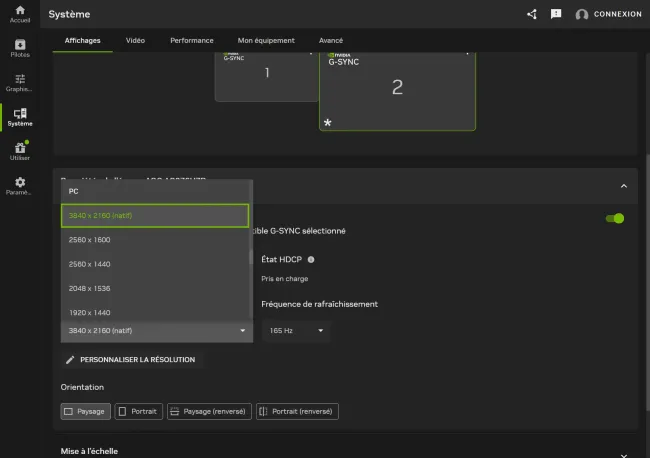
Task: Click the resolution list scrollbar
Action: (251, 257)
